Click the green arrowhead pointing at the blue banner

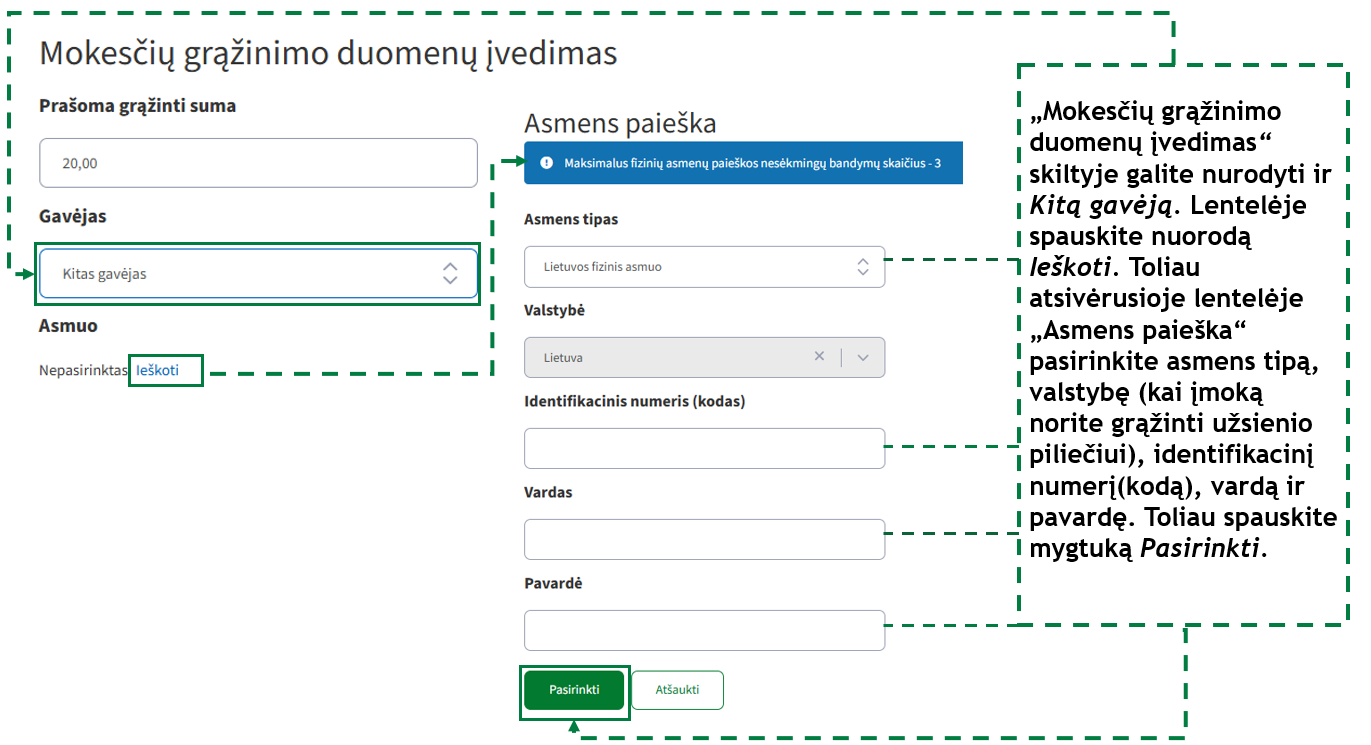click(x=513, y=162)
